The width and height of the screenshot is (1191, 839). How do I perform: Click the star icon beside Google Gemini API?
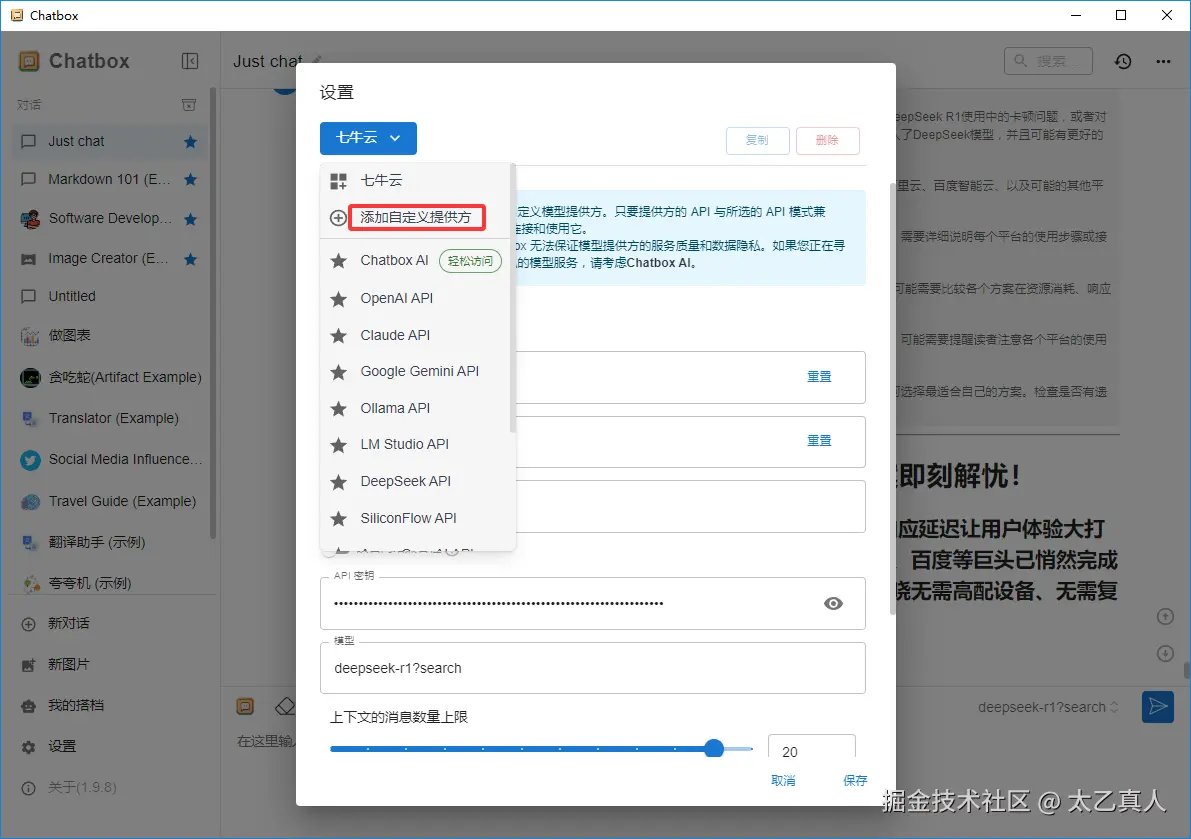339,372
